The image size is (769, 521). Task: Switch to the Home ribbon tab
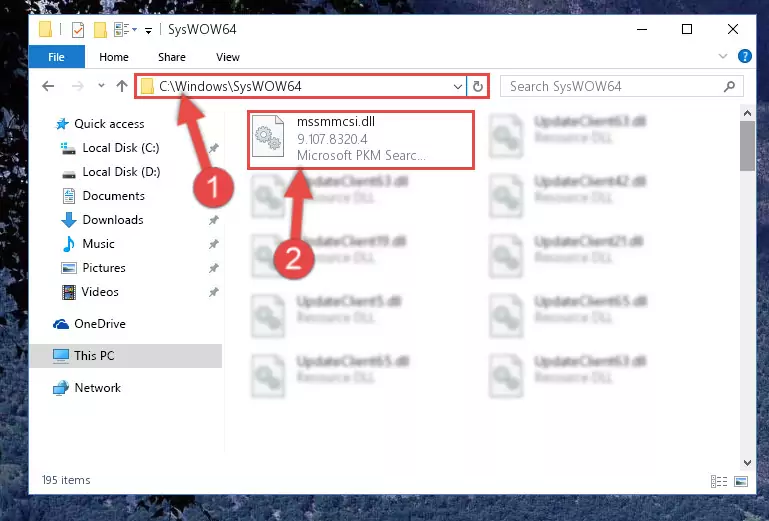[x=113, y=57]
